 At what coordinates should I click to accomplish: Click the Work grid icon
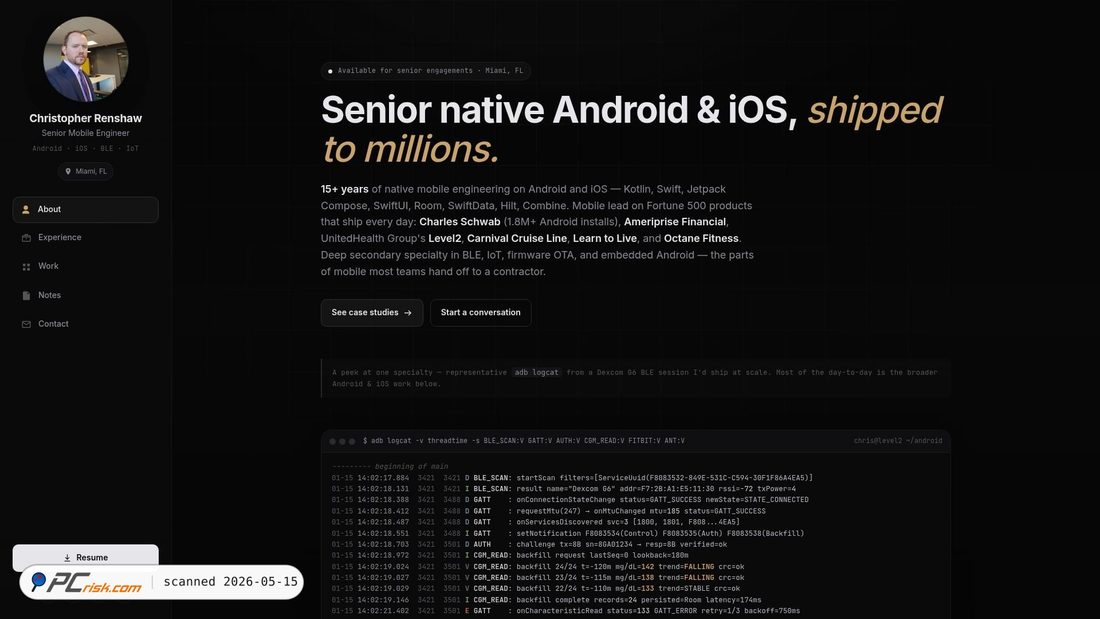26,267
